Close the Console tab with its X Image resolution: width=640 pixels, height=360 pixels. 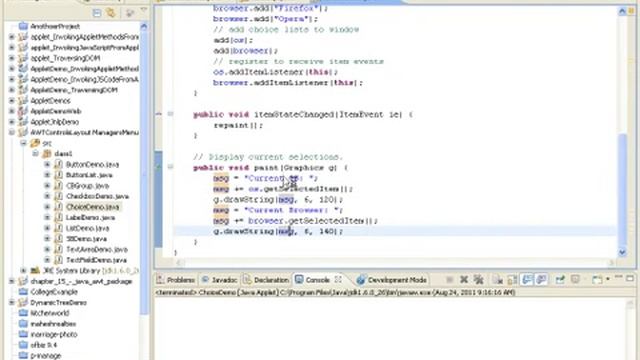point(338,280)
